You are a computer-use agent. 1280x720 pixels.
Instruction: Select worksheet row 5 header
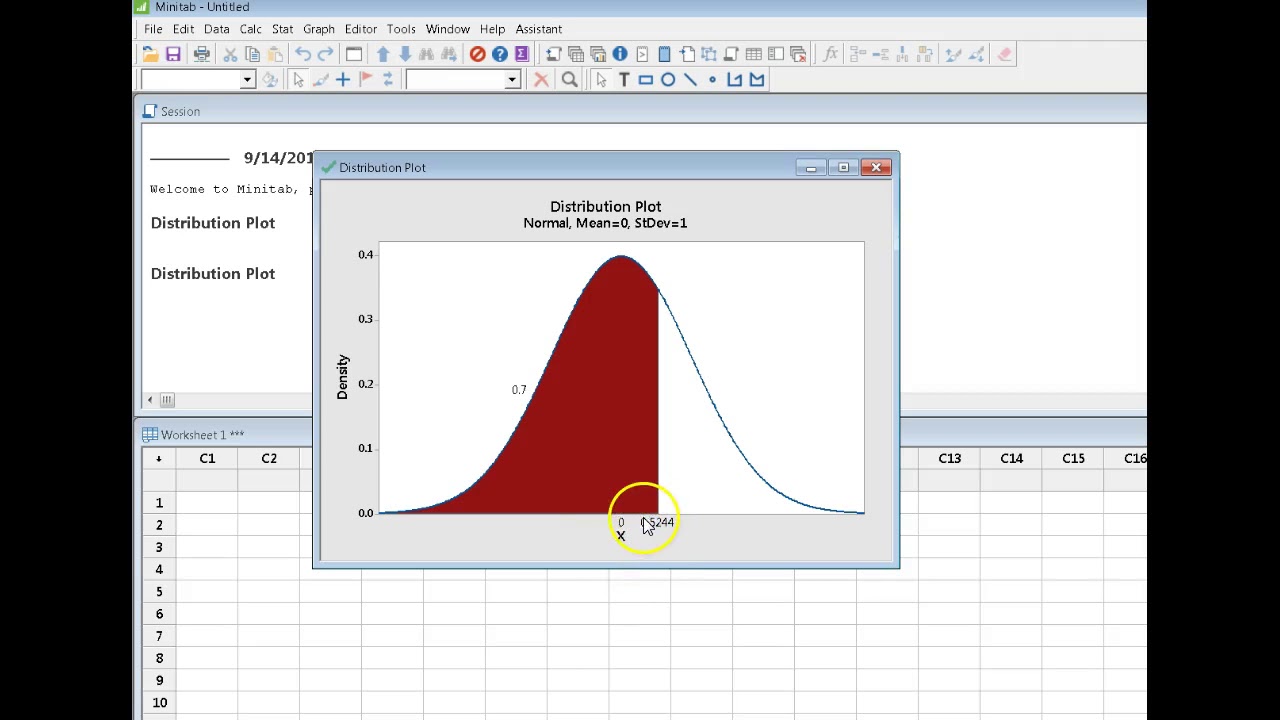click(x=158, y=592)
